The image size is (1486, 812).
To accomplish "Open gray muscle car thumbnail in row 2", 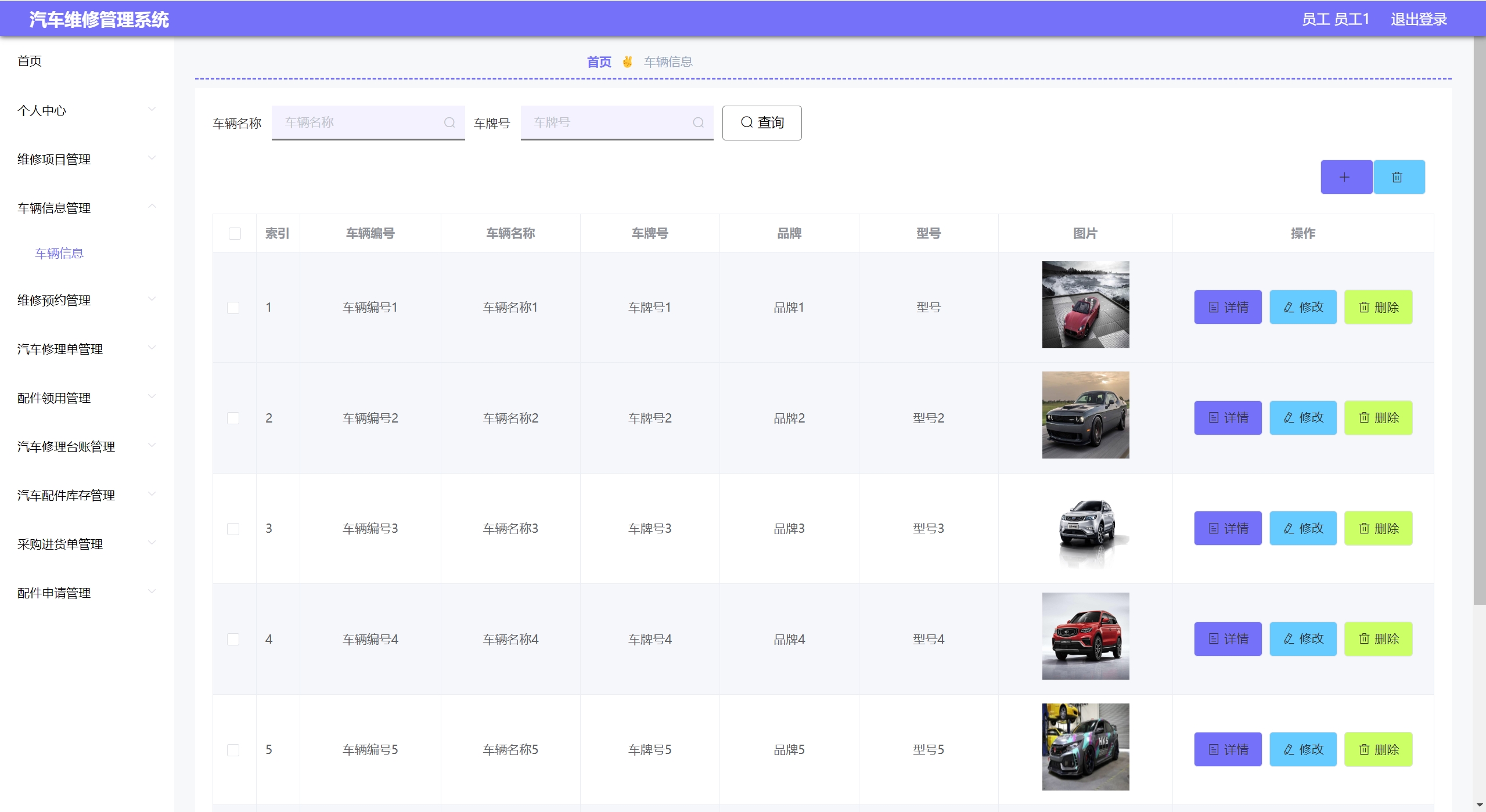I will 1085,415.
